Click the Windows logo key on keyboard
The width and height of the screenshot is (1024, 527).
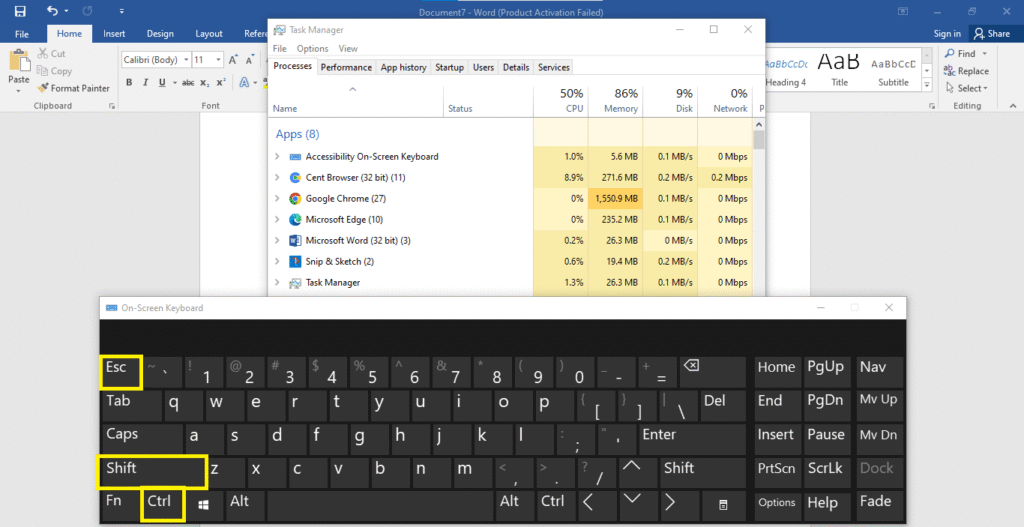(x=203, y=505)
